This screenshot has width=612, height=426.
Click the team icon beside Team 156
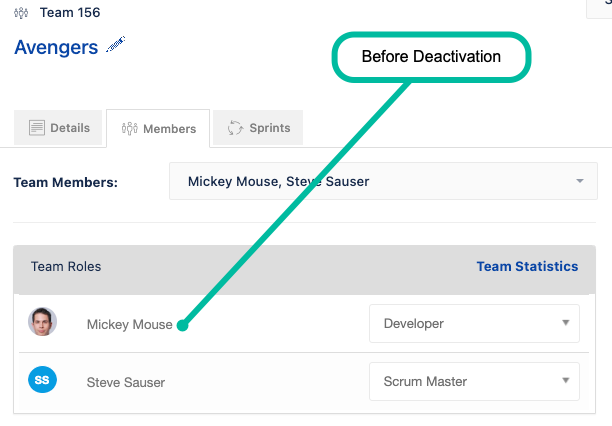(21, 13)
